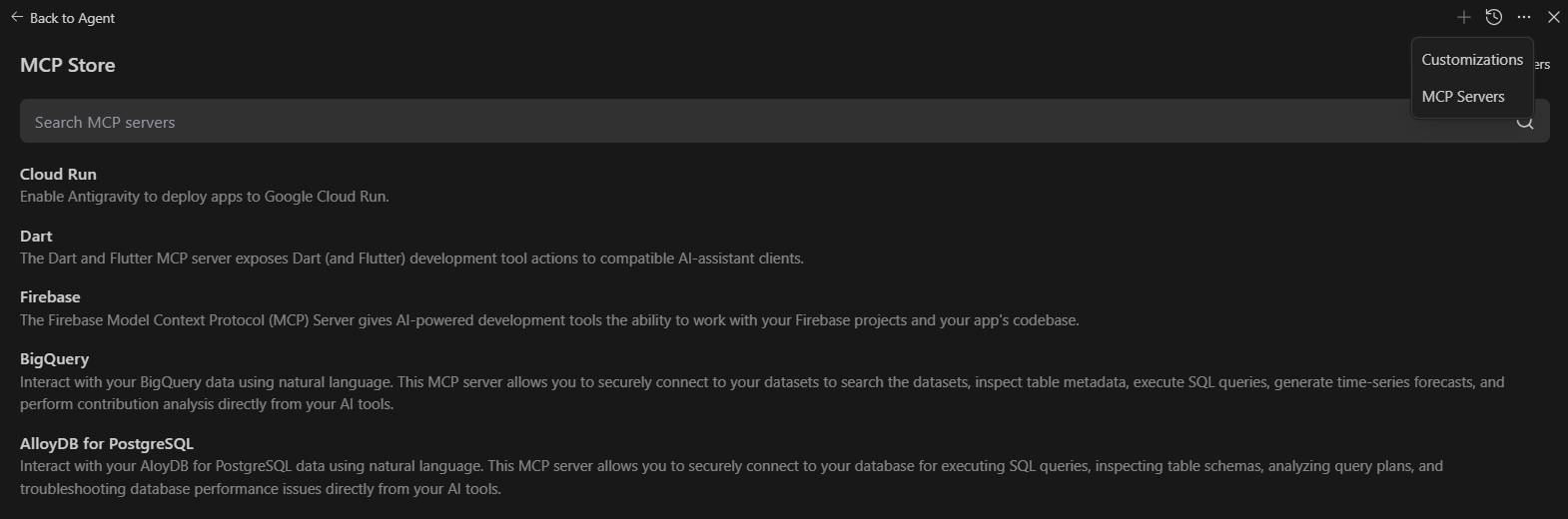1568x519 pixels.
Task: Open conversation history clock icon
Action: 1493,17
